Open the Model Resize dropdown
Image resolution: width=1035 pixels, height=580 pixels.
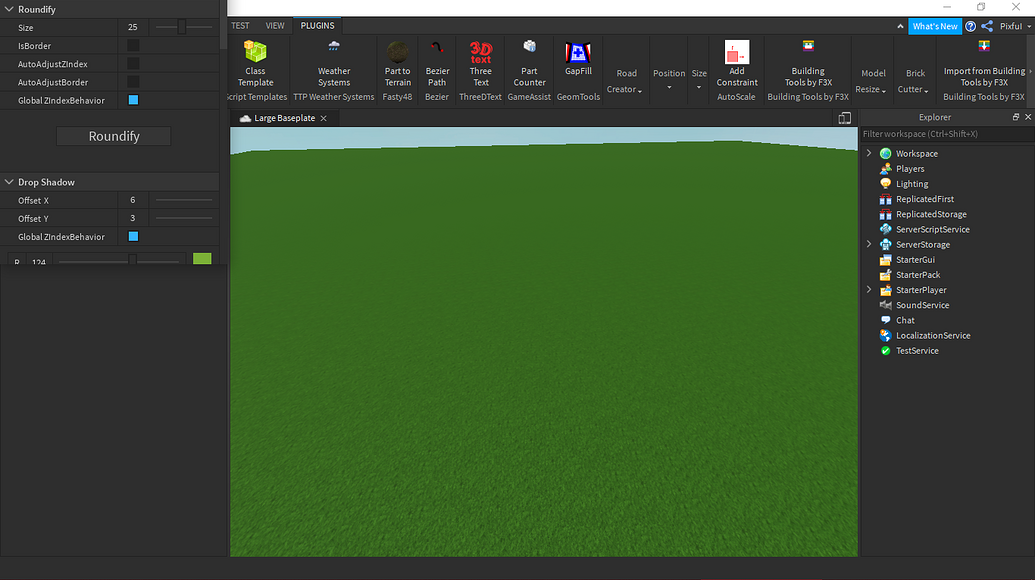[873, 81]
